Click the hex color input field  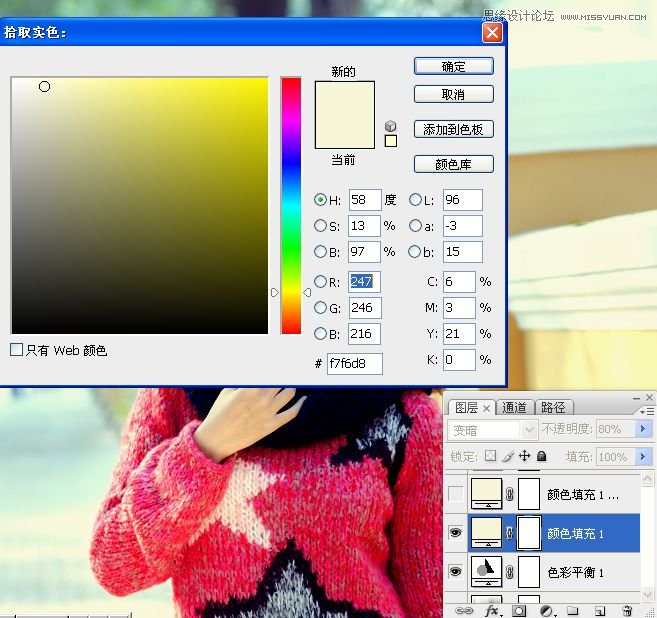coord(354,364)
